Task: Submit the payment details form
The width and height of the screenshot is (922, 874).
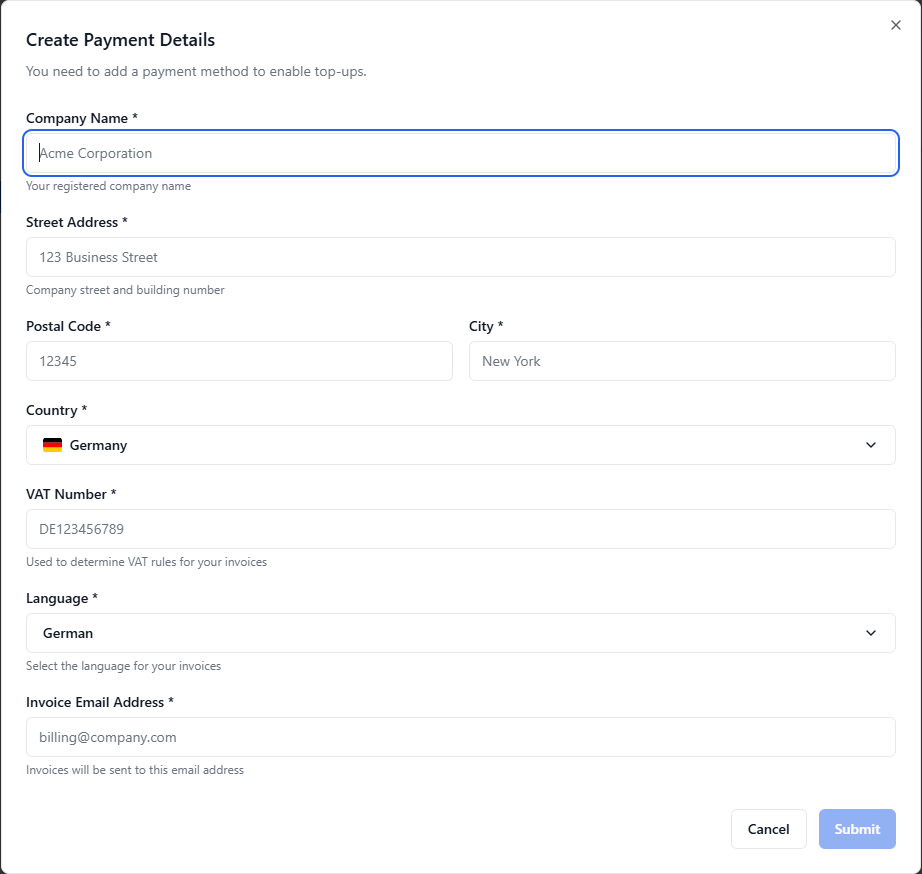Action: pyautogui.click(x=857, y=829)
